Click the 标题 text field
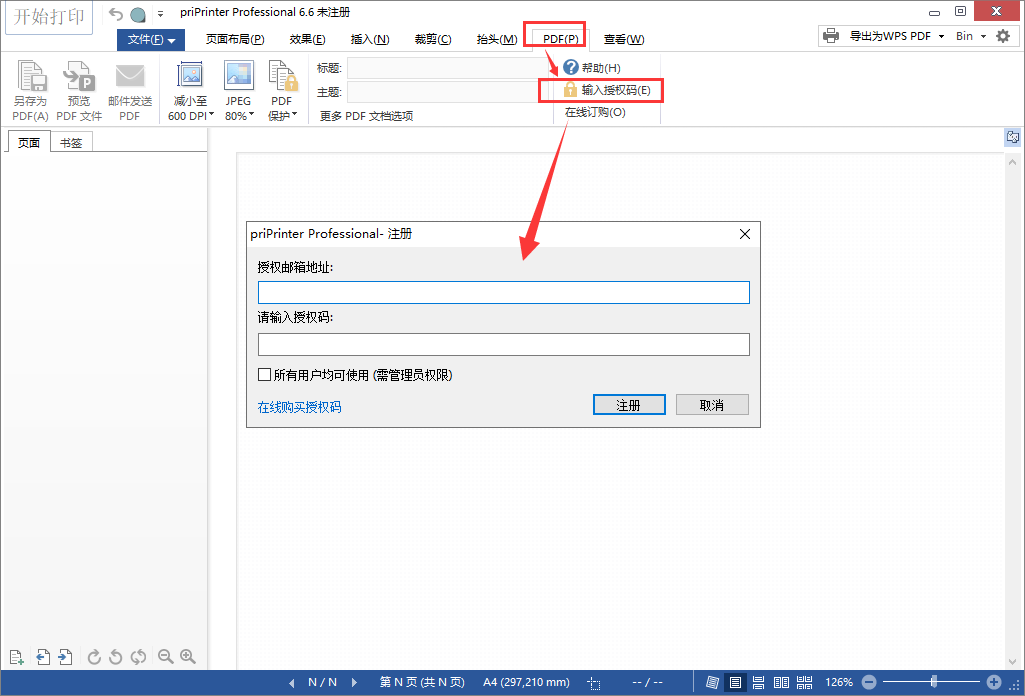Screen dimensions: 1025x696 (x=448, y=68)
